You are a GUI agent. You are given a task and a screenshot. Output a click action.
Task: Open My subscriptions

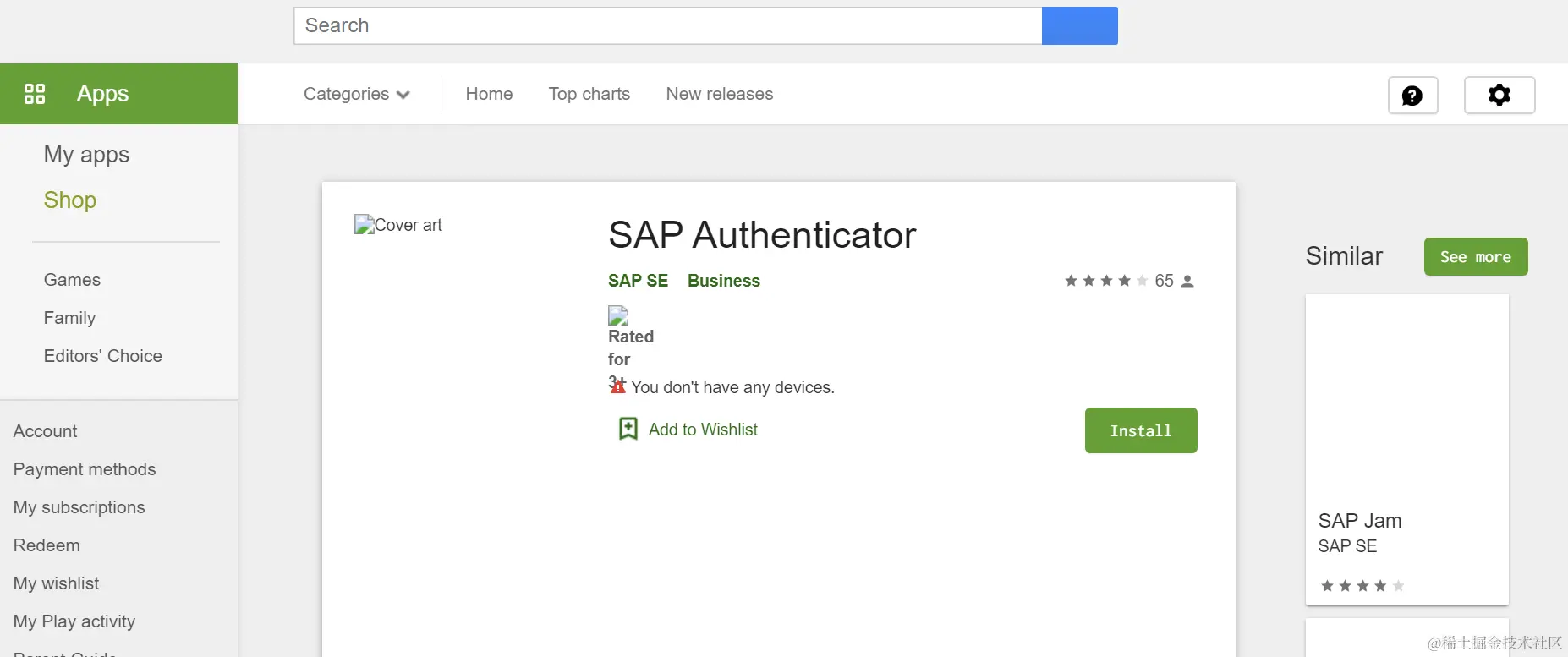pos(79,507)
